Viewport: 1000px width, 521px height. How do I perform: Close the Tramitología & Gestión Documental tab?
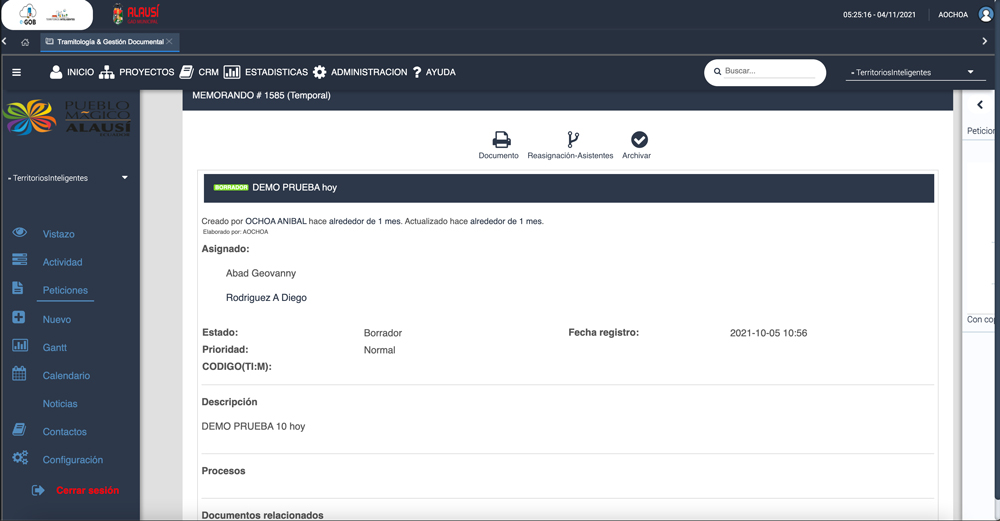point(170,41)
